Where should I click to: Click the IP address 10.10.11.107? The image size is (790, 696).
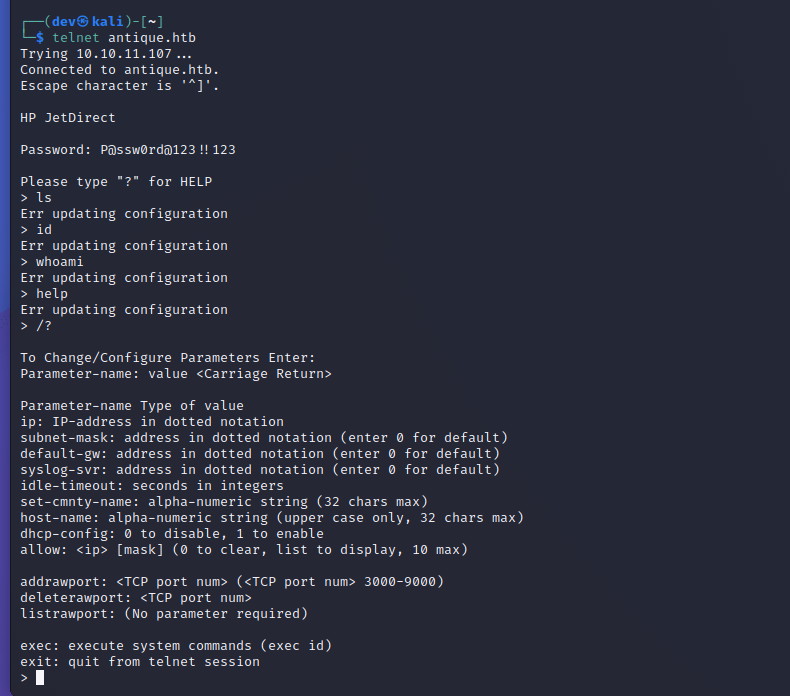coord(123,54)
